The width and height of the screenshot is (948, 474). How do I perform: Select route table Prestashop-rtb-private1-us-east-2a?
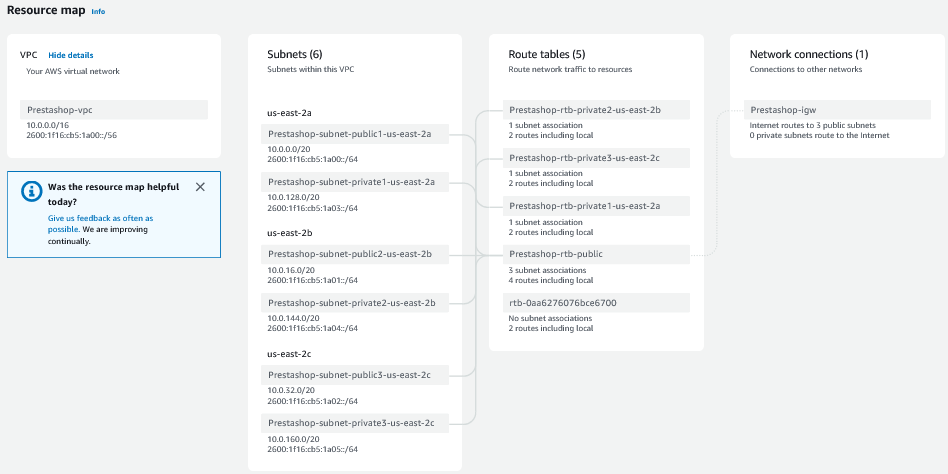pyautogui.click(x=585, y=206)
